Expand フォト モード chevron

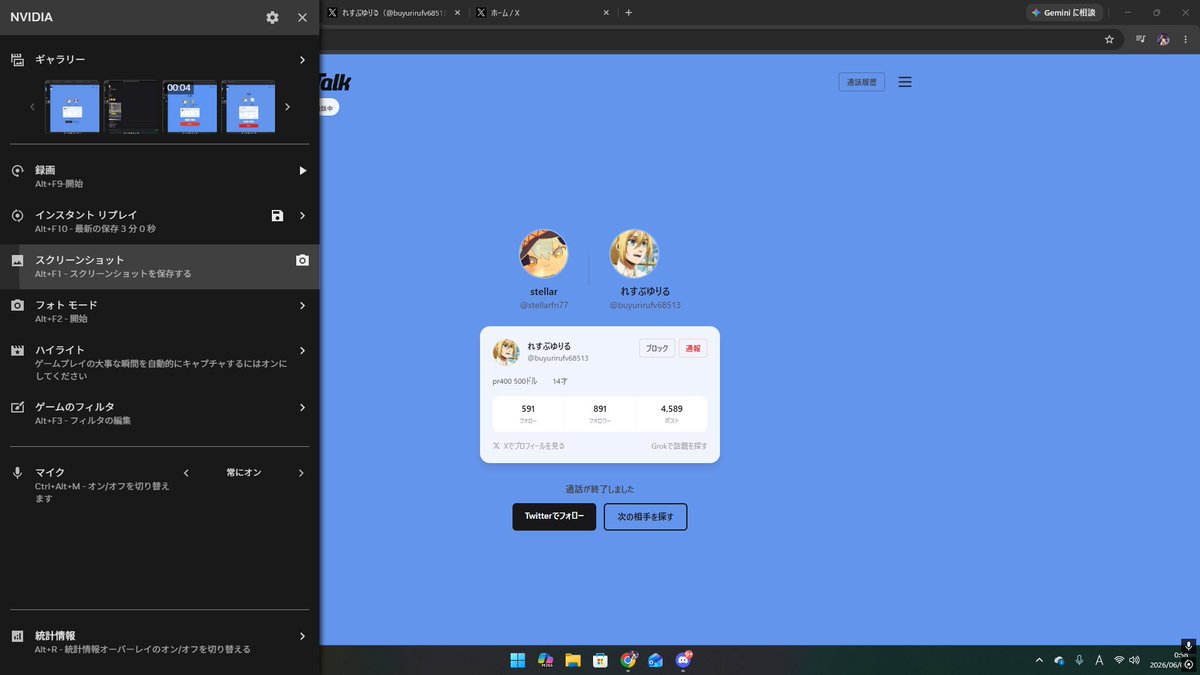302,305
